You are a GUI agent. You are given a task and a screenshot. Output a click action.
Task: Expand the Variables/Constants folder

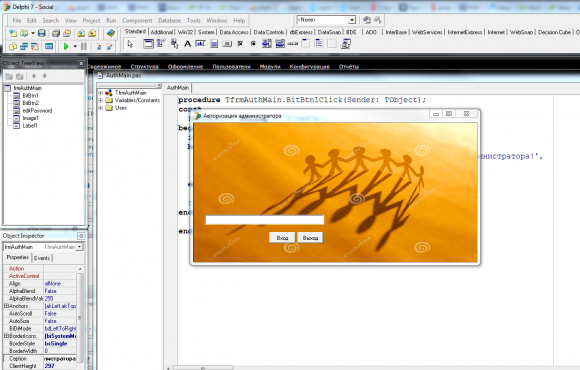point(101,100)
